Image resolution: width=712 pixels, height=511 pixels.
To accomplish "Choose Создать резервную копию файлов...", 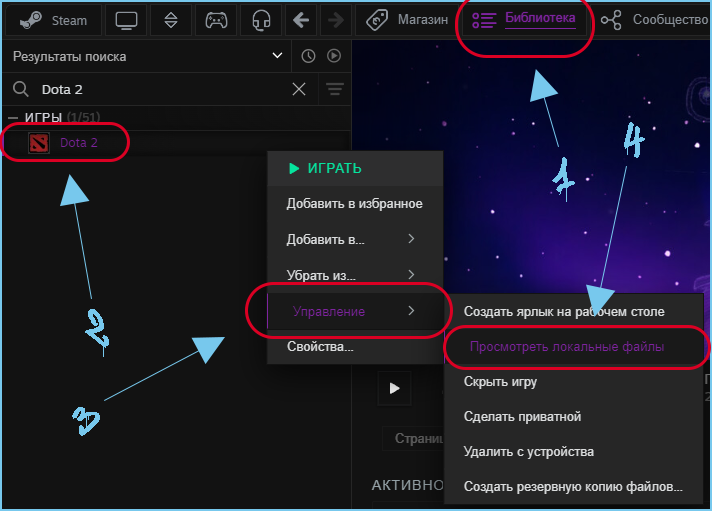I will 573,486.
